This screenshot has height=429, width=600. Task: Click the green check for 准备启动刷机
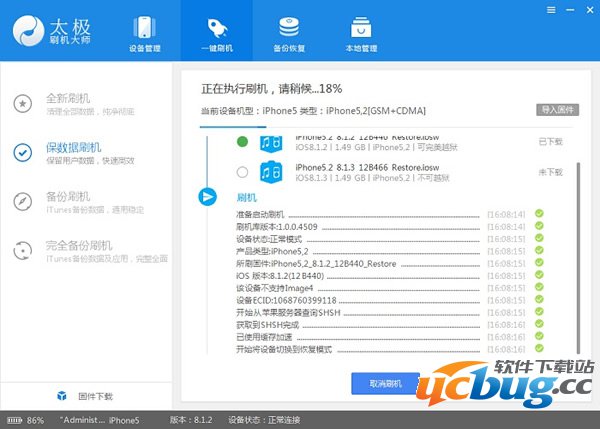click(x=539, y=214)
